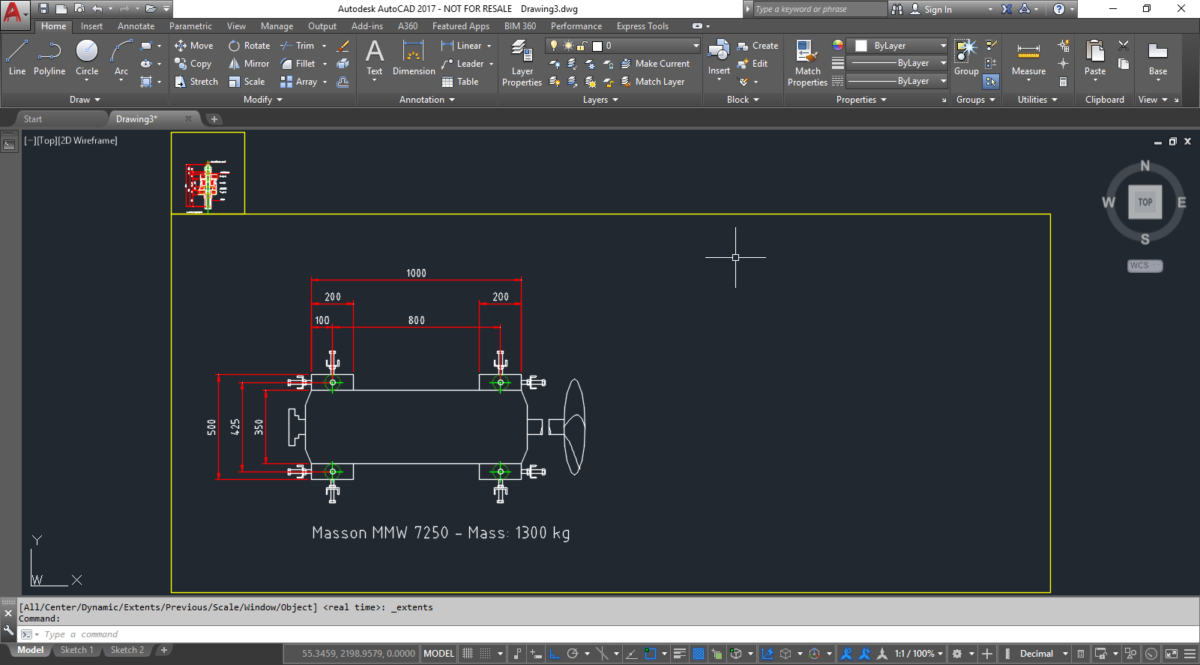
Task: Select the Fillet tool
Action: click(298, 64)
